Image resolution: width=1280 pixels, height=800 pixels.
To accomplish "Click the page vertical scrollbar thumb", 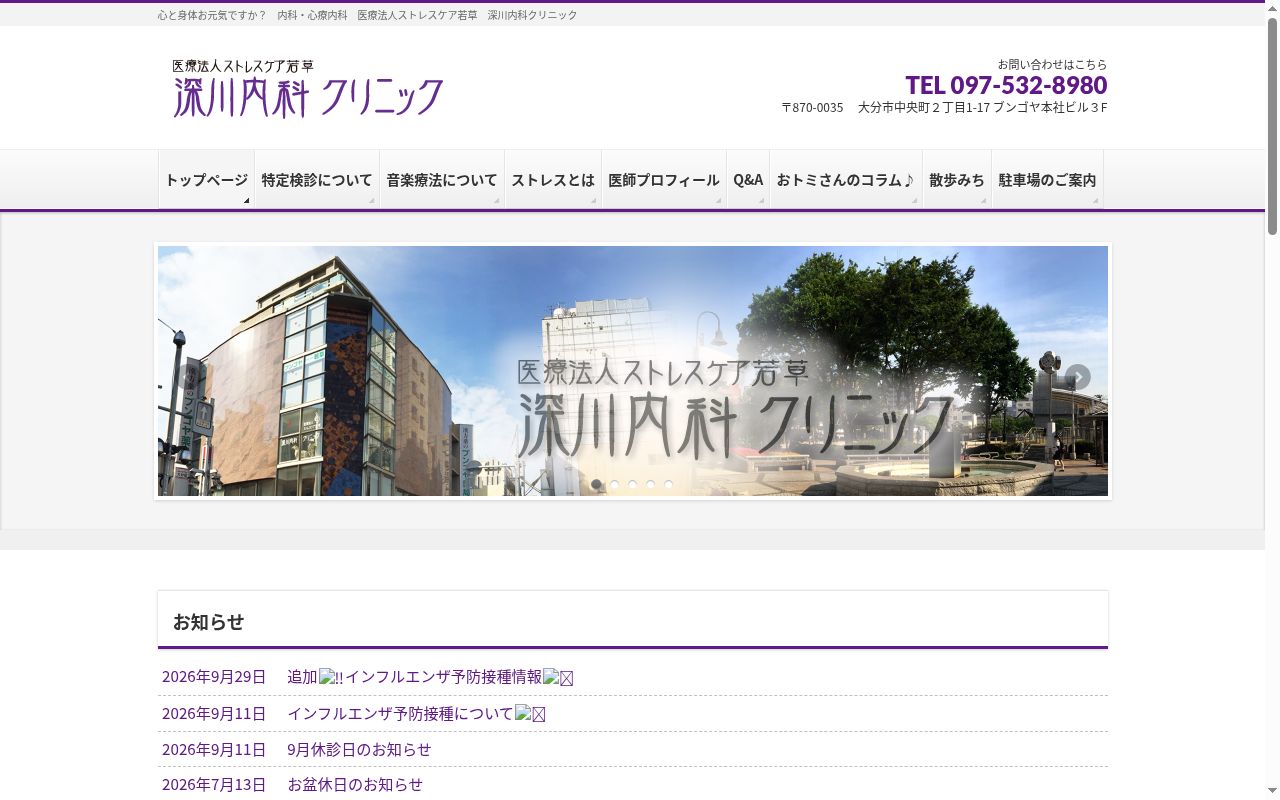I will click(1273, 126).
